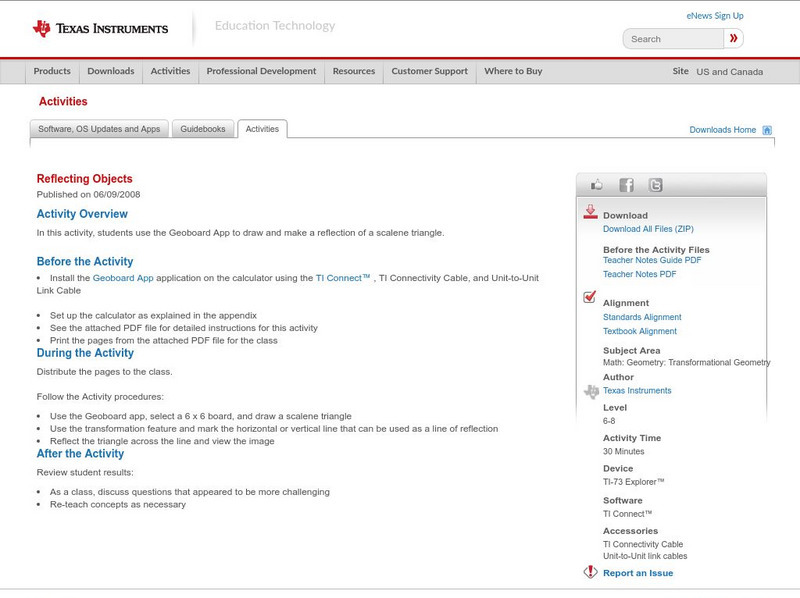Open the Resources menu
Image resolution: width=800 pixels, height=598 pixels.
click(x=354, y=71)
